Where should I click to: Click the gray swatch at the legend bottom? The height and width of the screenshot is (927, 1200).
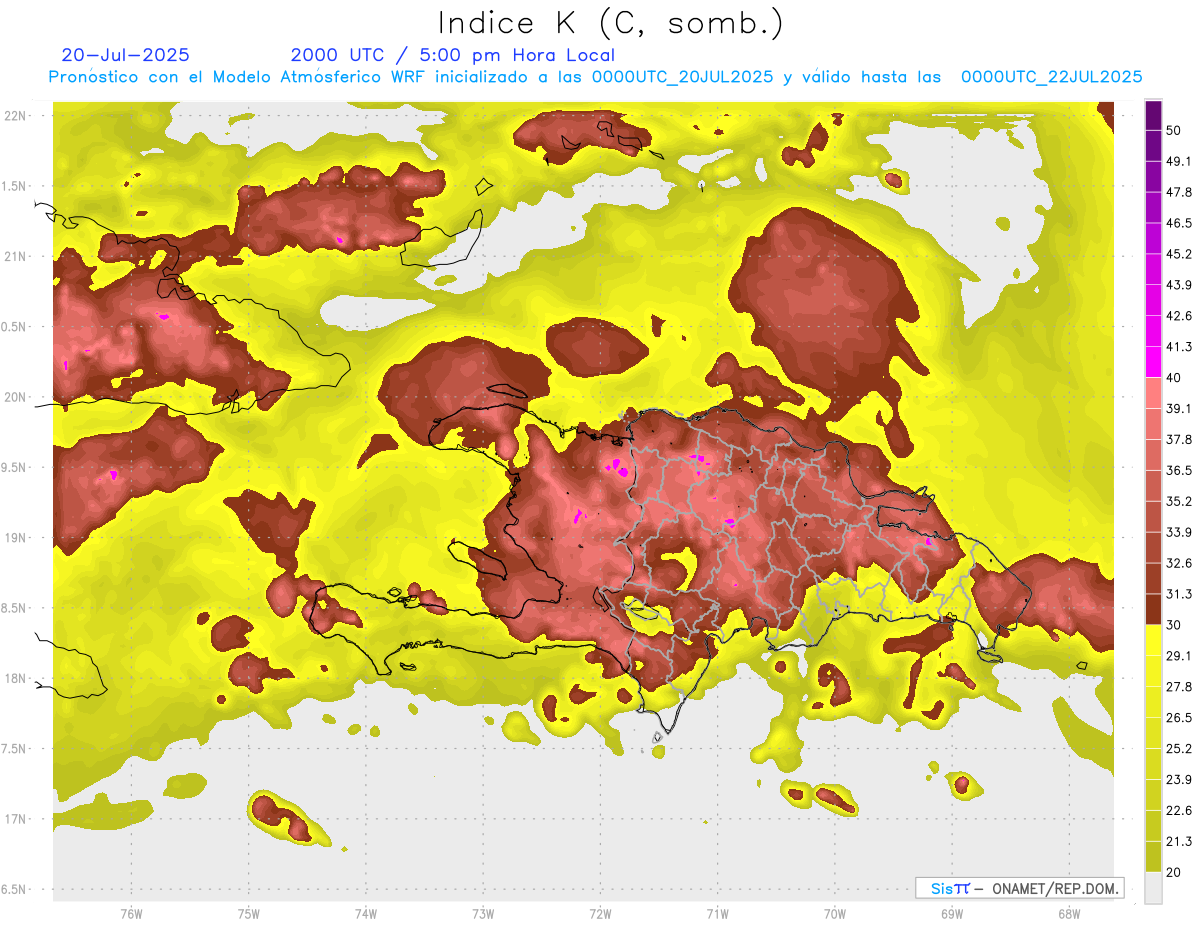(1153, 888)
